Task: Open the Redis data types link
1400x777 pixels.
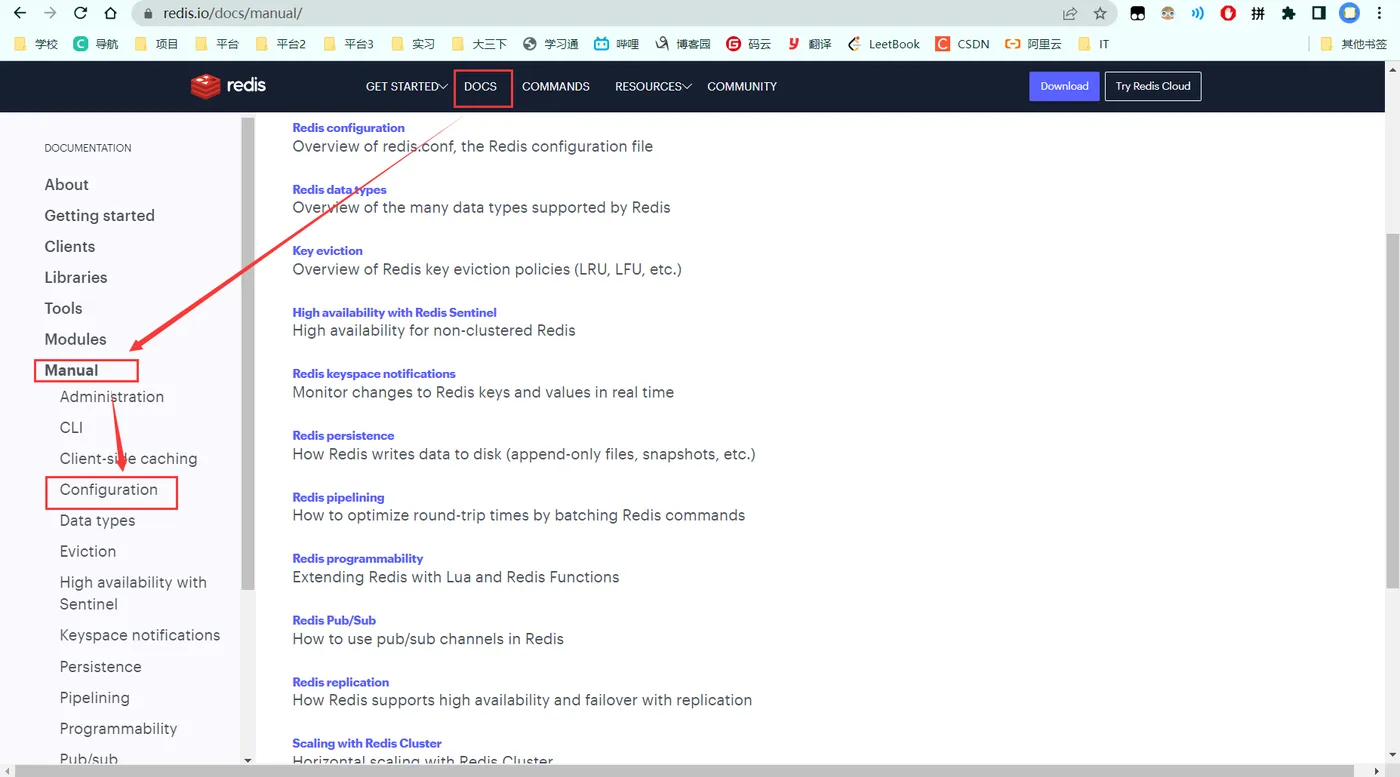Action: click(x=339, y=190)
